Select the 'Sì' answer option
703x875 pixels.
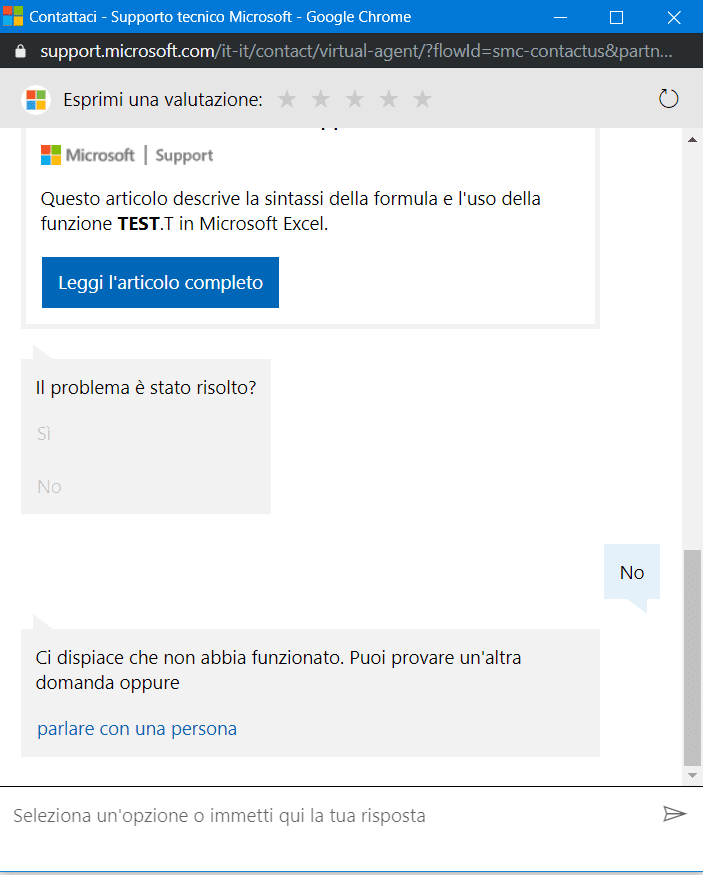pyautogui.click(x=44, y=434)
